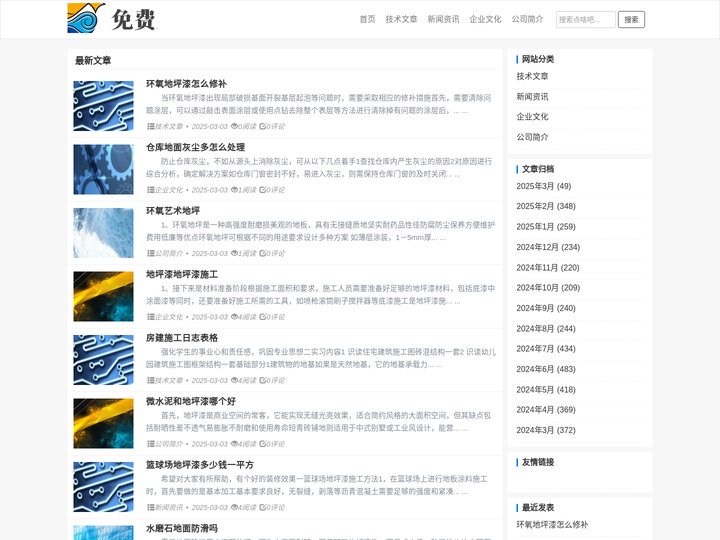Screen dimensions: 720x540
Task: Open article 仓库地面灰尘多怎么处理
Action: point(196,147)
